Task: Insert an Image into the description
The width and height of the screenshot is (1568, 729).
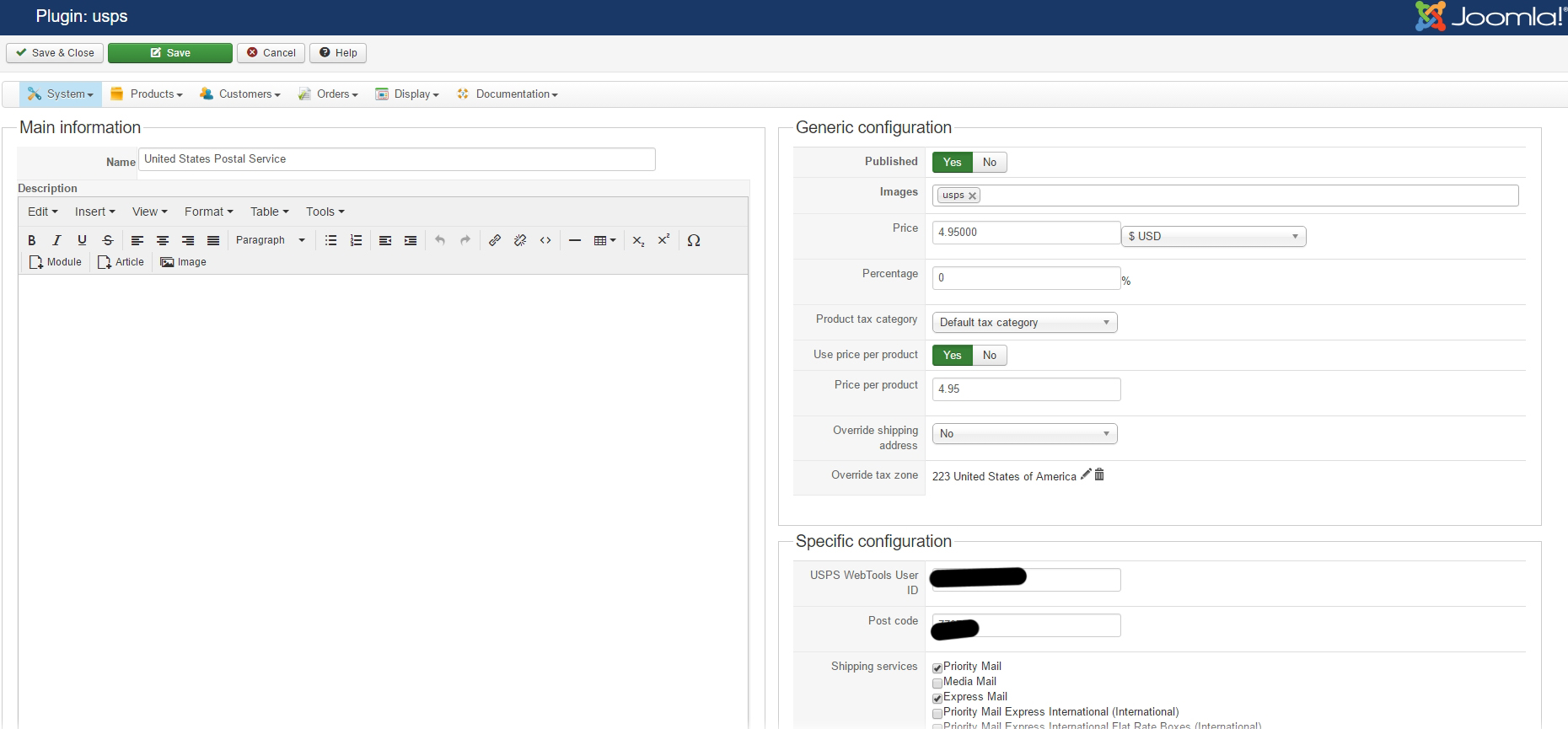Action: click(x=183, y=262)
